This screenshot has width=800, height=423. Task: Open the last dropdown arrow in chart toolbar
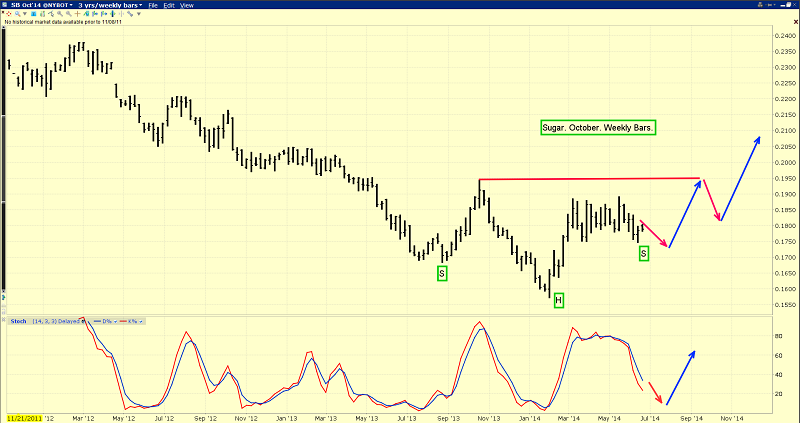coord(139,14)
